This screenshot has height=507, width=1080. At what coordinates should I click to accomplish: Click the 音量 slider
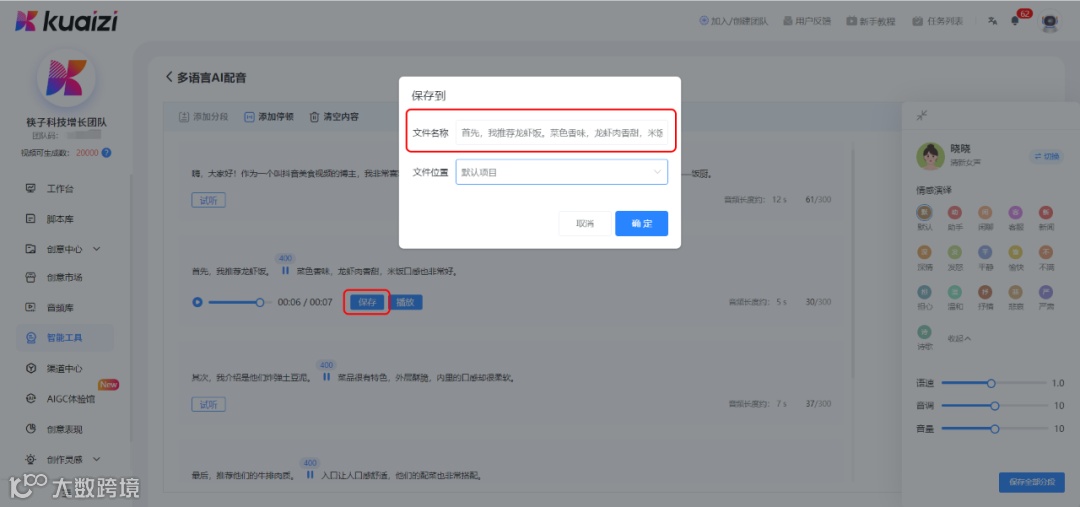994,428
